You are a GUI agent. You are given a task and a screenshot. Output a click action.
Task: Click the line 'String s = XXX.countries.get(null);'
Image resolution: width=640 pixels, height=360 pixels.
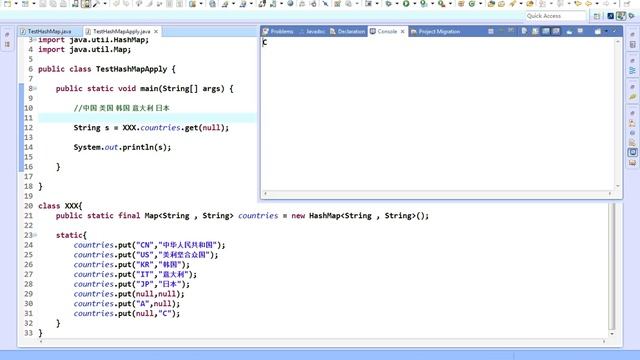(x=151, y=128)
